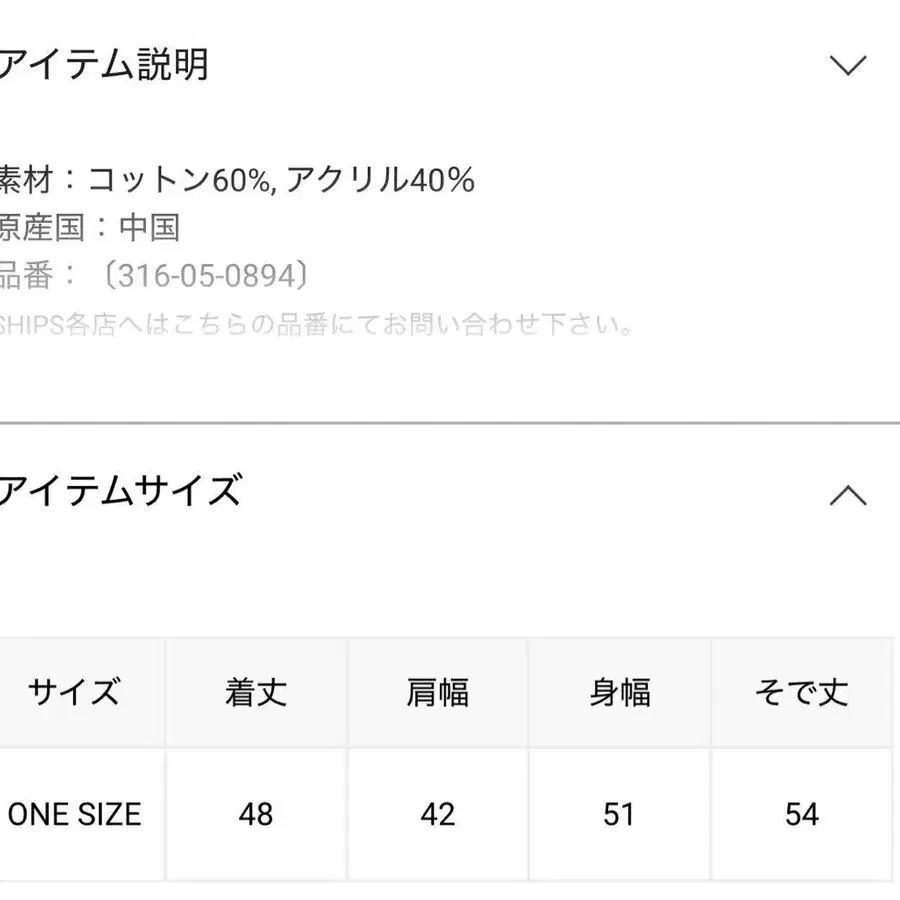Select the 着丈 value 48
The width and height of the screenshot is (900, 900).
[x=253, y=814]
